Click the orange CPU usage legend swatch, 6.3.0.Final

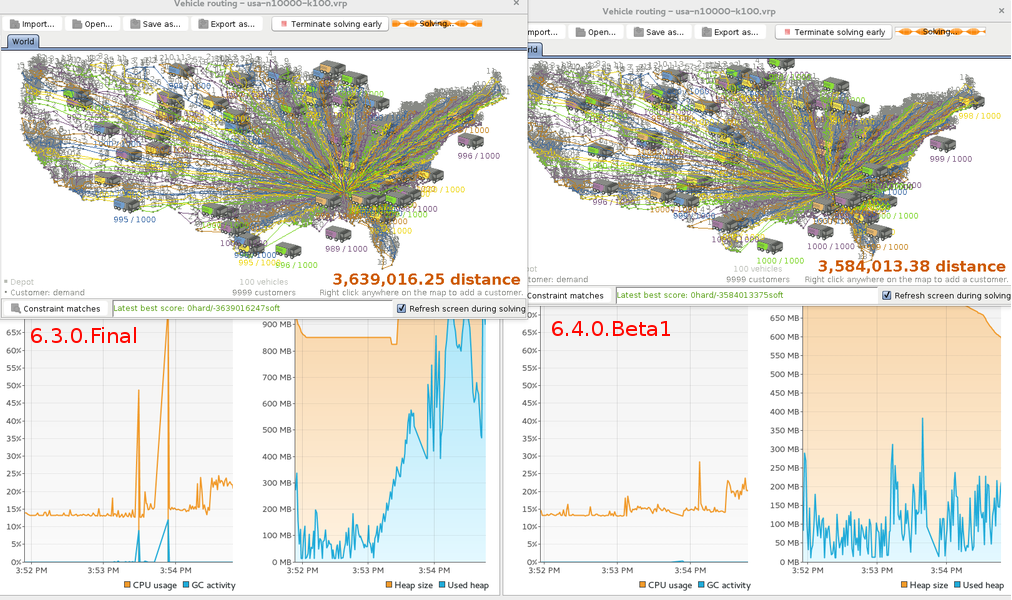pyautogui.click(x=127, y=585)
